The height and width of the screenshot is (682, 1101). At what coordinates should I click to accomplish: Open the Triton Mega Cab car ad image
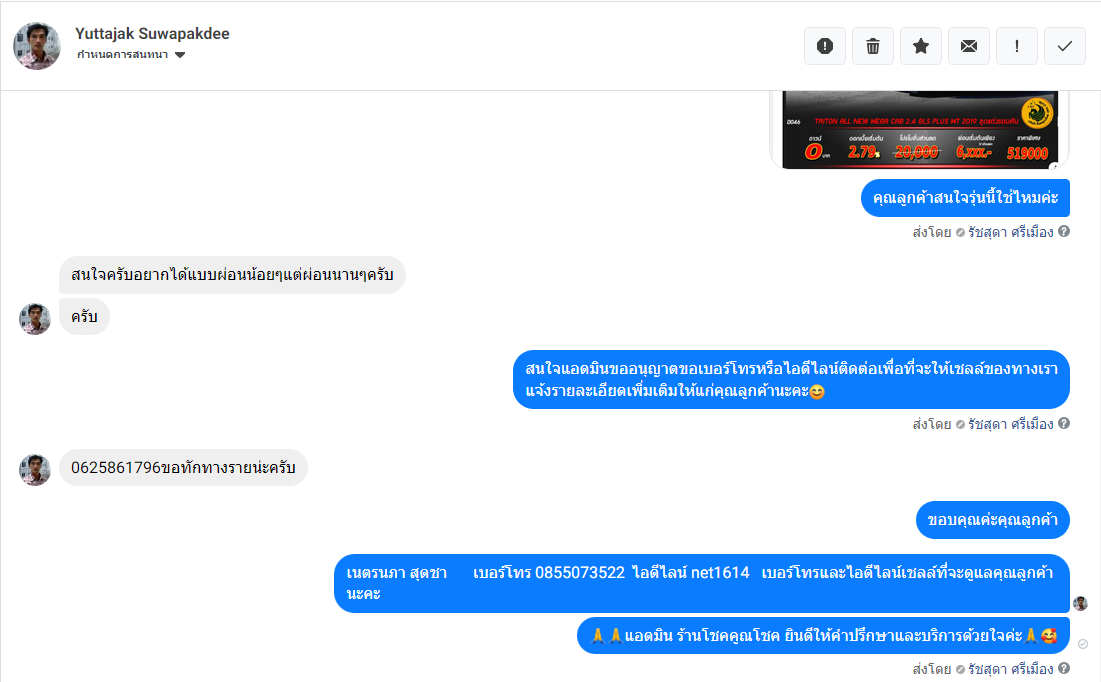pos(919,130)
